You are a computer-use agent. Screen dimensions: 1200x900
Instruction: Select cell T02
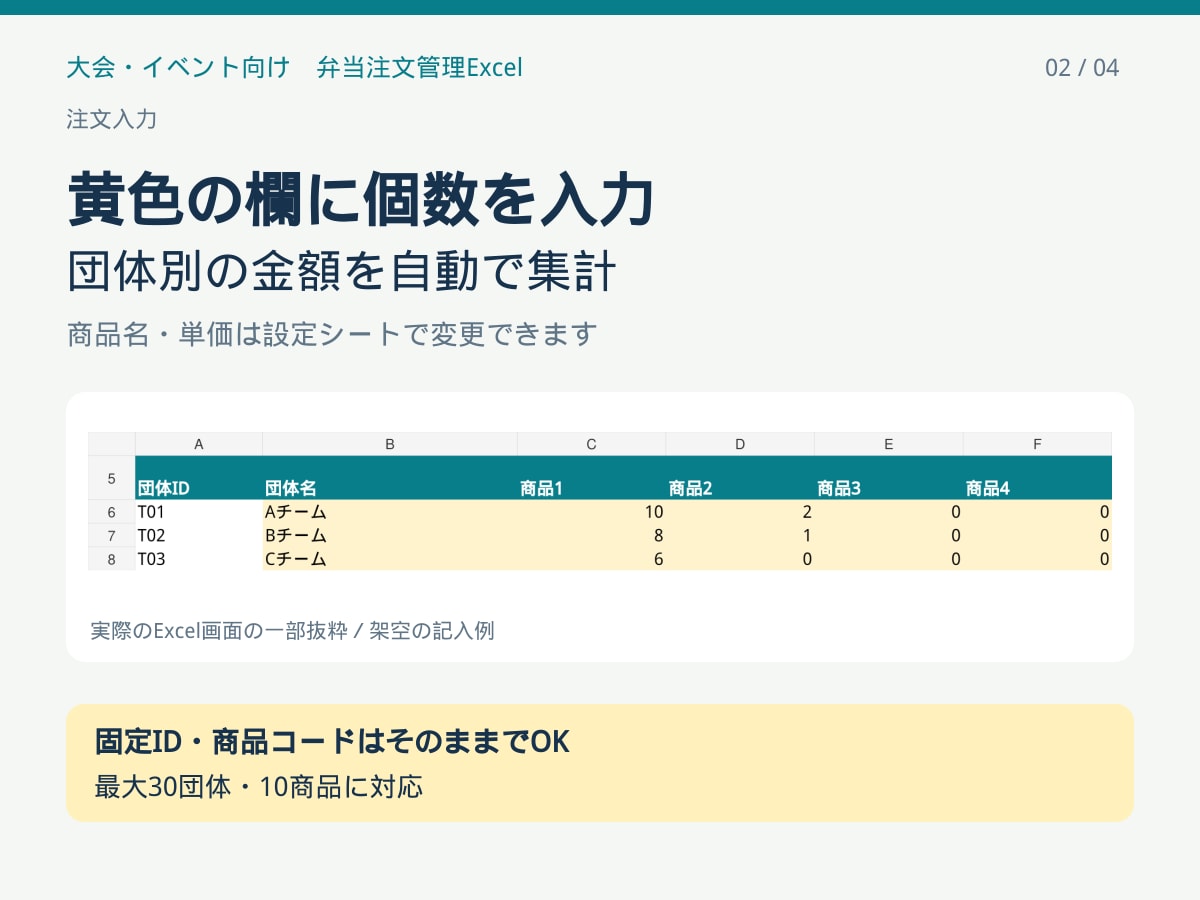click(x=199, y=535)
